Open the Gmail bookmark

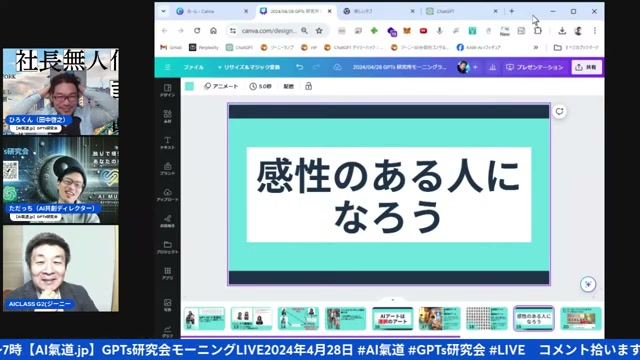[171, 47]
